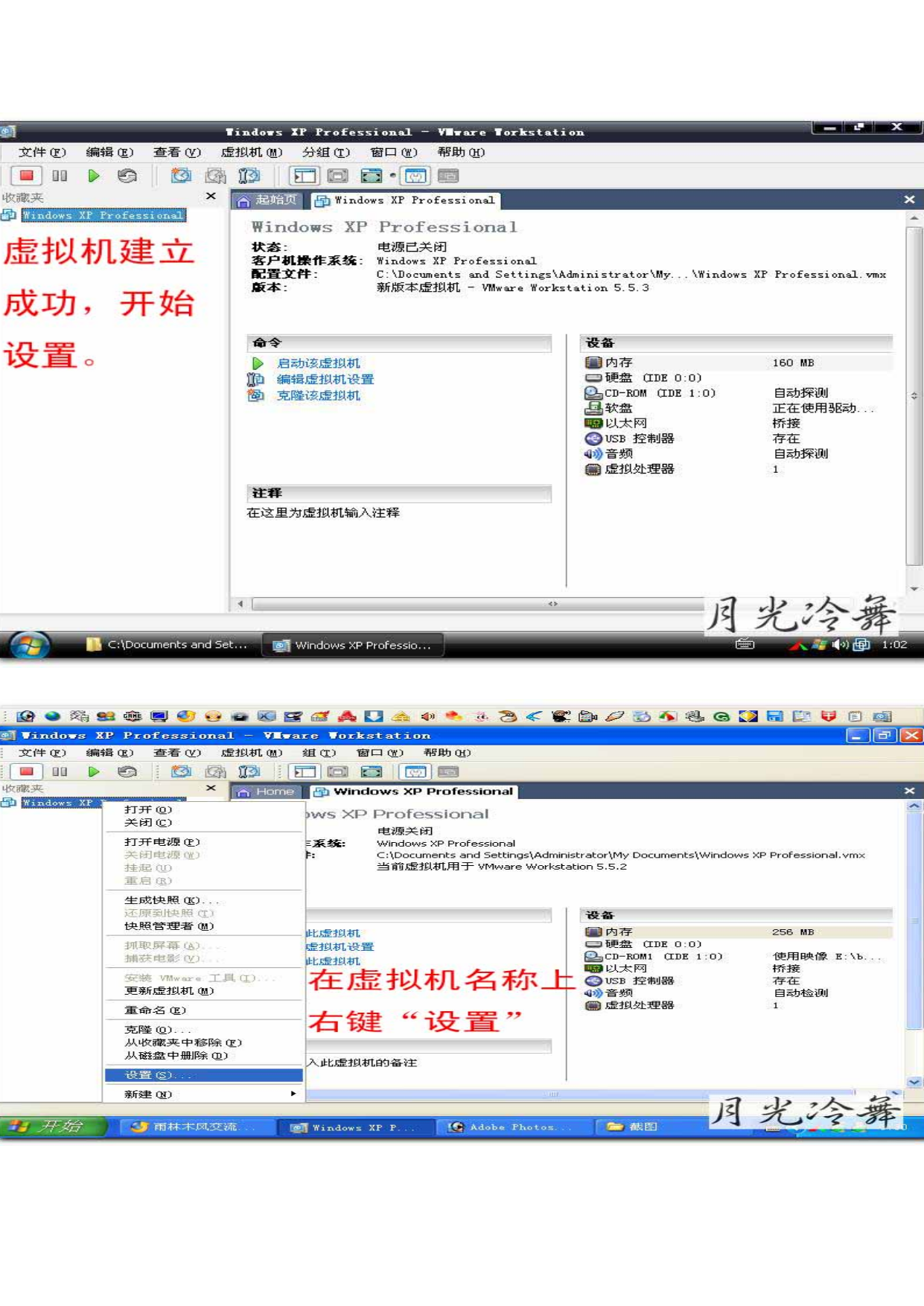Choose 快照管理者(M) in the context menu
924x1306 pixels.
tap(204, 926)
